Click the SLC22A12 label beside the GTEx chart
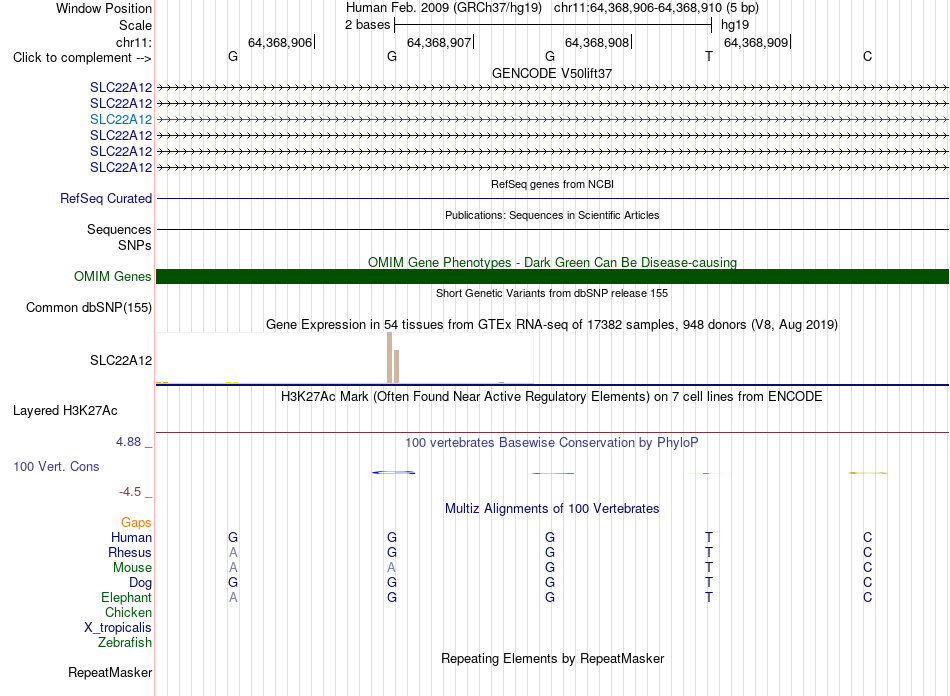Image resolution: width=950 pixels, height=696 pixels. click(121, 360)
